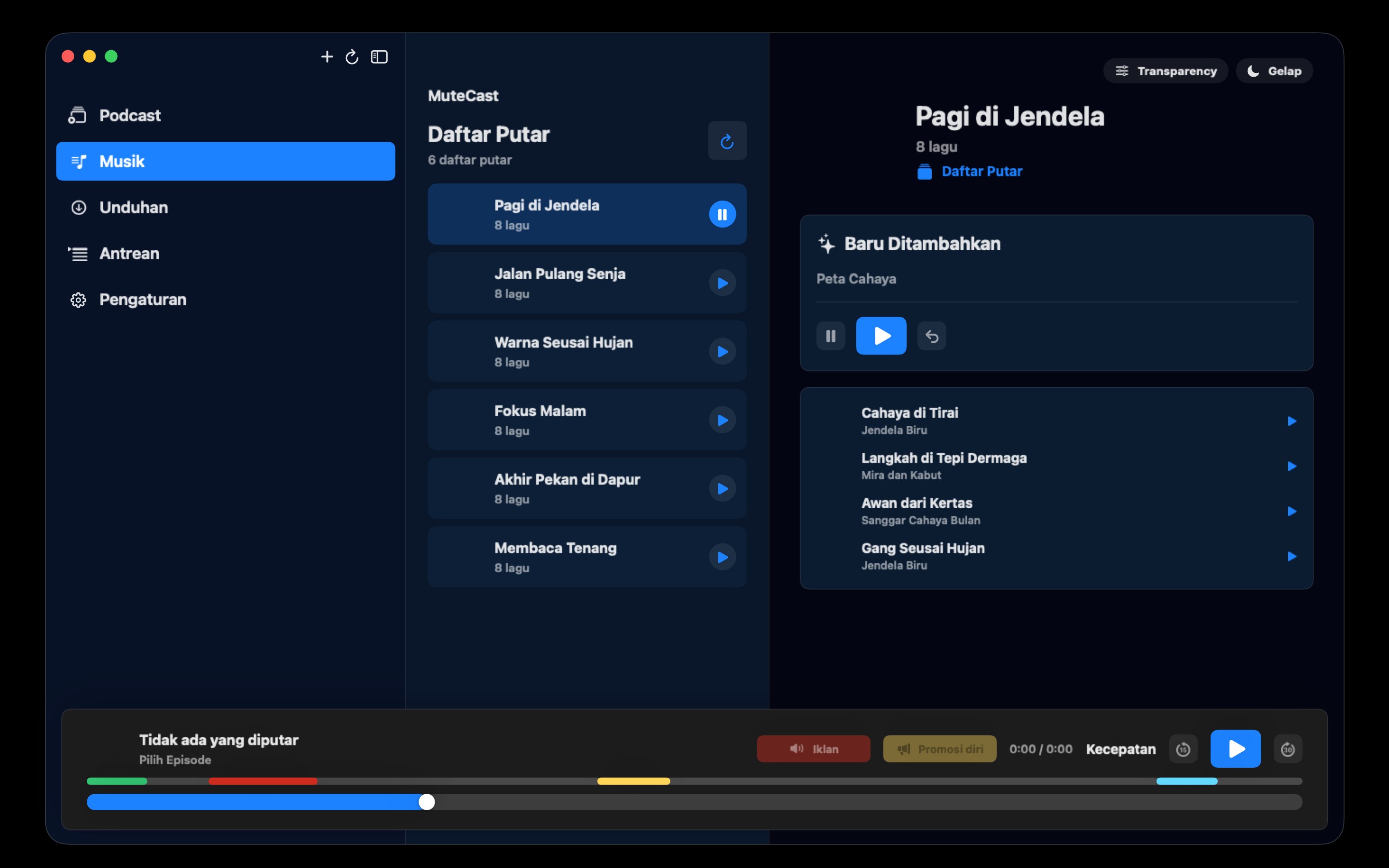Click the Tidak ada yang diputar title

point(218,740)
